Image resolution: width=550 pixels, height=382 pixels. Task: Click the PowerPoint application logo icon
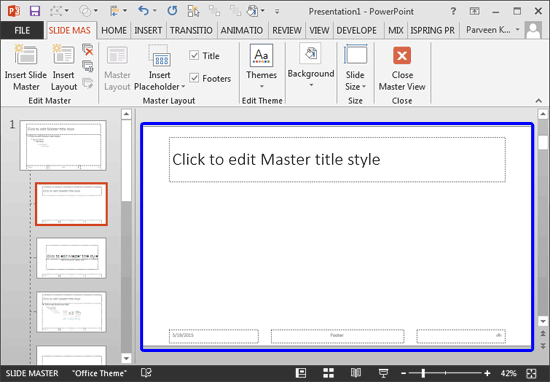14,11
